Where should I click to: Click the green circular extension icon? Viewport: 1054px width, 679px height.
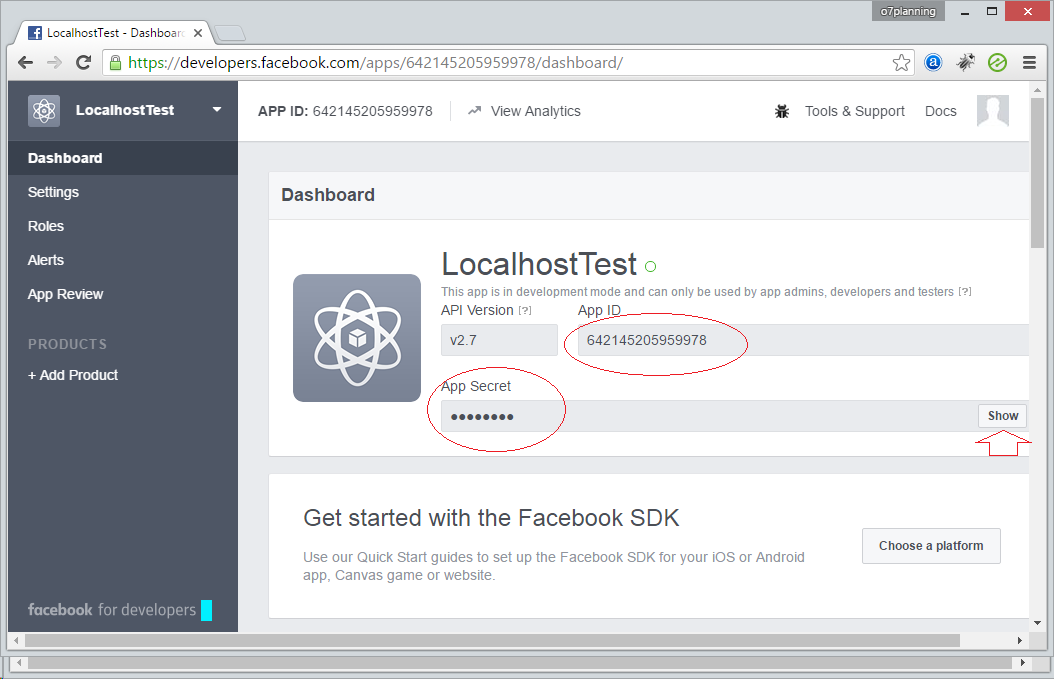pos(998,63)
